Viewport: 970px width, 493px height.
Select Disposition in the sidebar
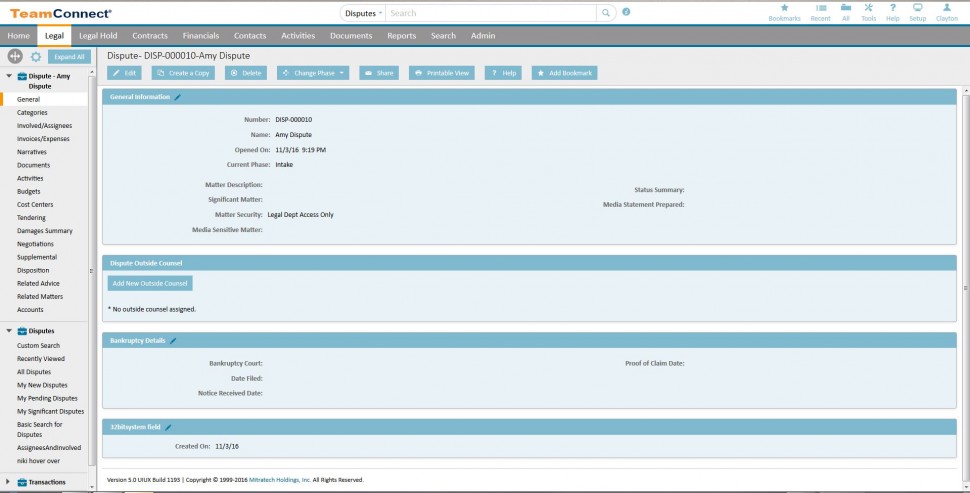pos(33,270)
